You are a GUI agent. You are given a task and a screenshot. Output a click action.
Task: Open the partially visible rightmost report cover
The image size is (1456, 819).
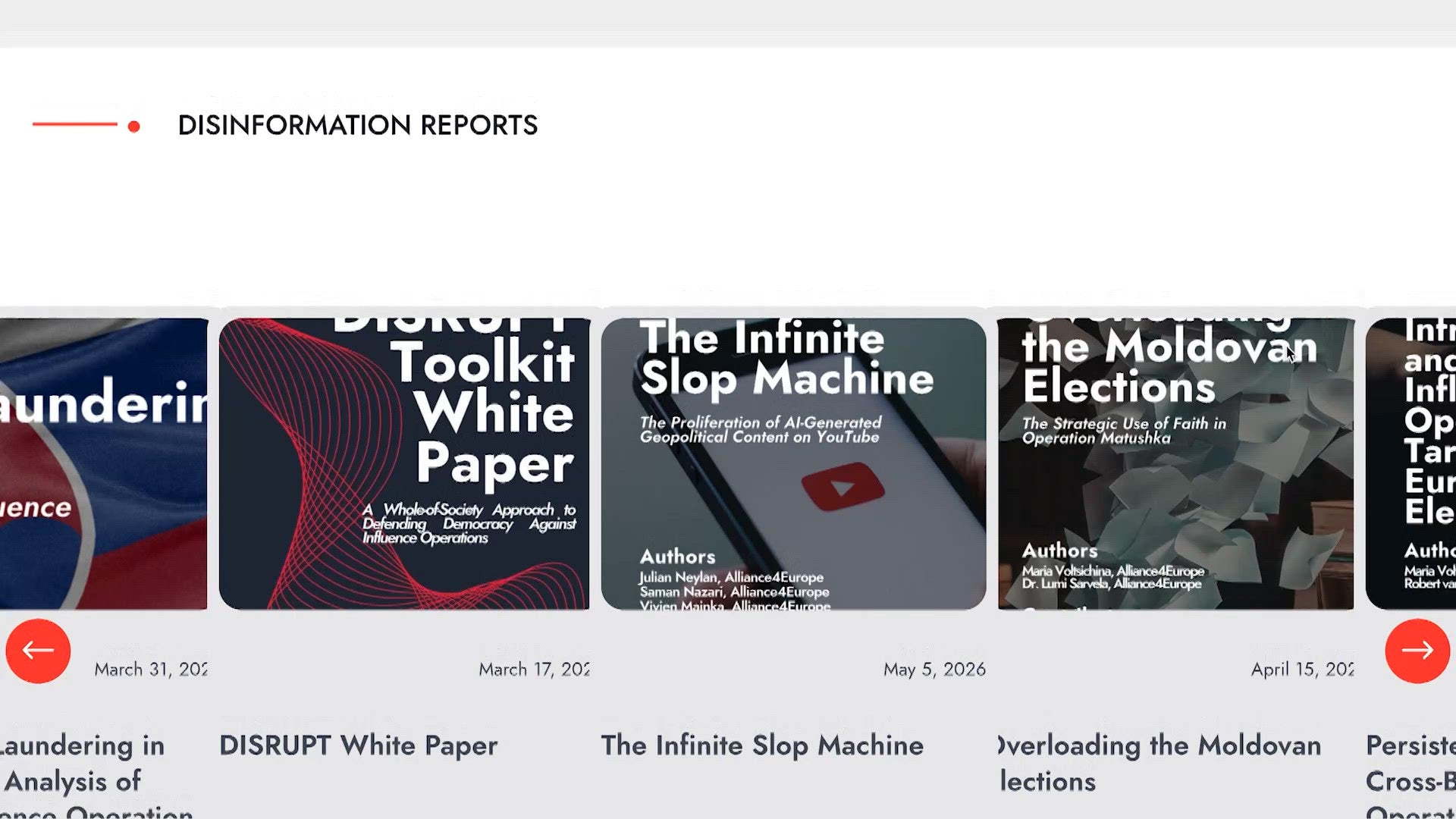coord(1410,463)
